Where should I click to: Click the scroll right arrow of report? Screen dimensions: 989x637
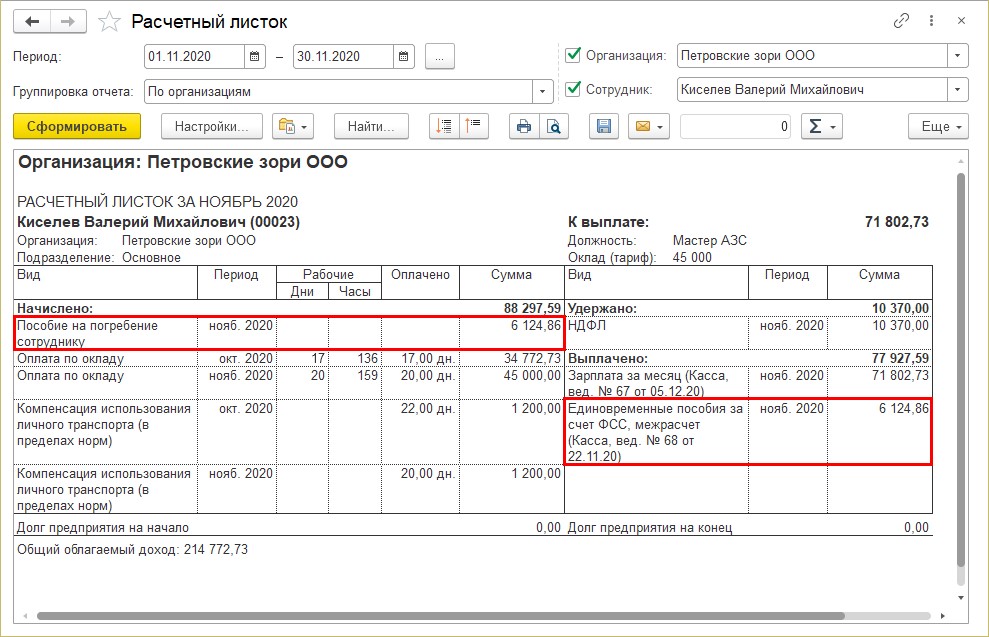tap(943, 616)
